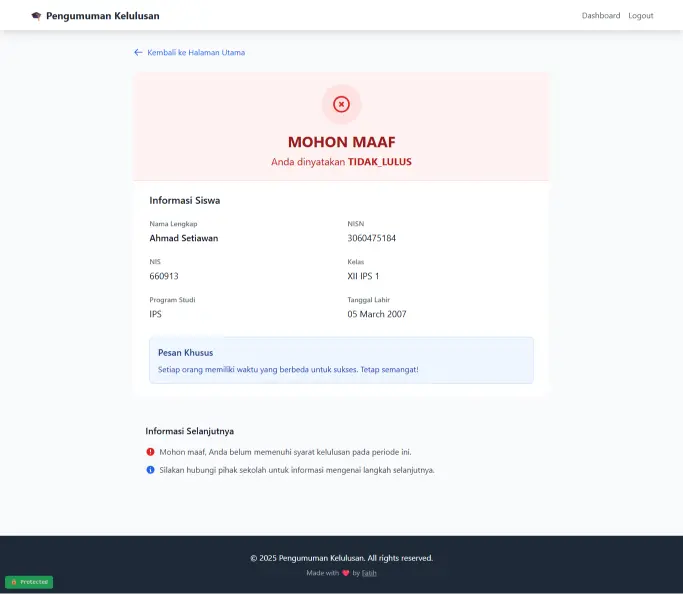
Task: Go back via Kembali ke Halaman Utama
Action: (x=196, y=52)
